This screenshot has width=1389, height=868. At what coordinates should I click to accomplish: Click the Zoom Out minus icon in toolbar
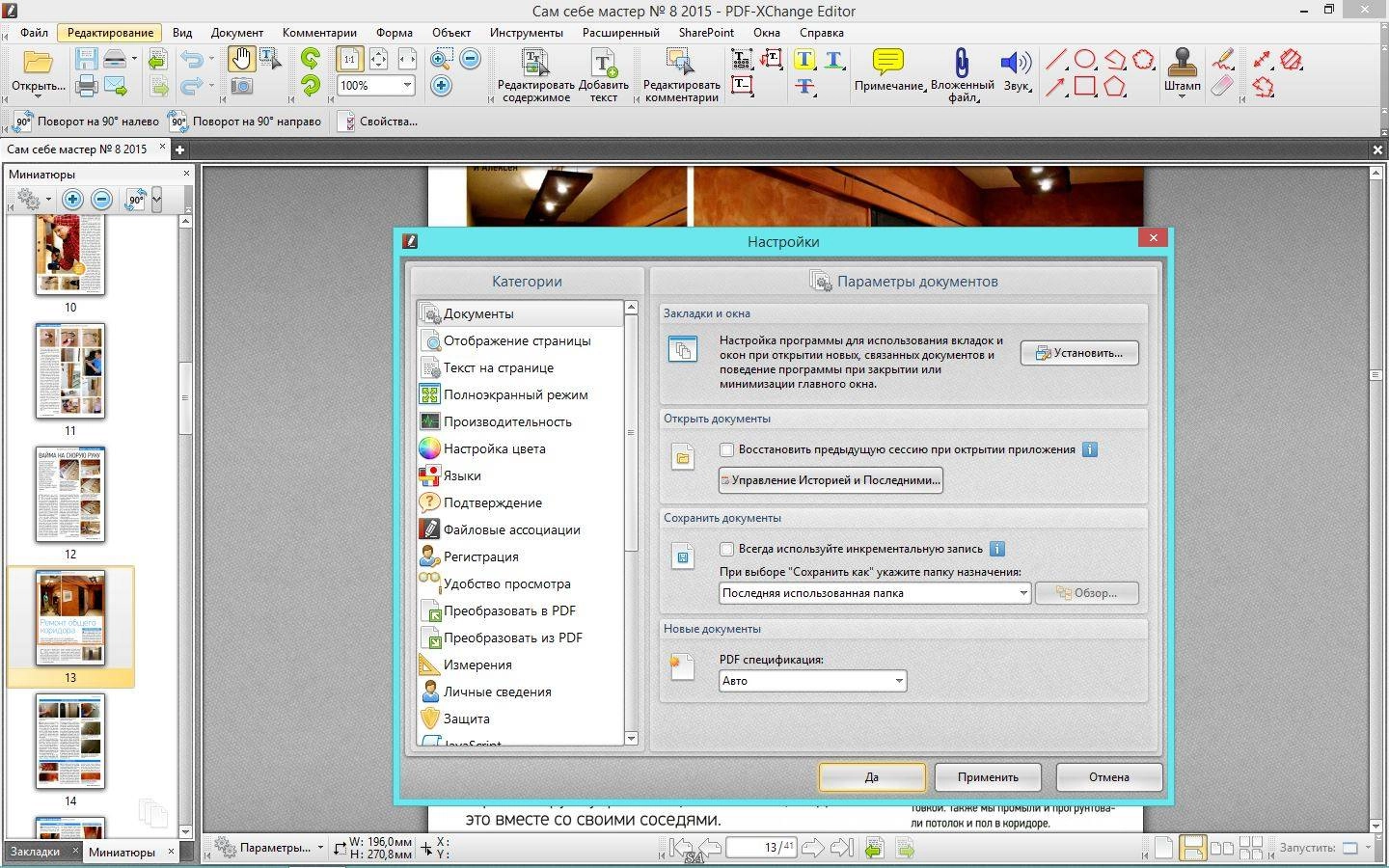(470, 59)
